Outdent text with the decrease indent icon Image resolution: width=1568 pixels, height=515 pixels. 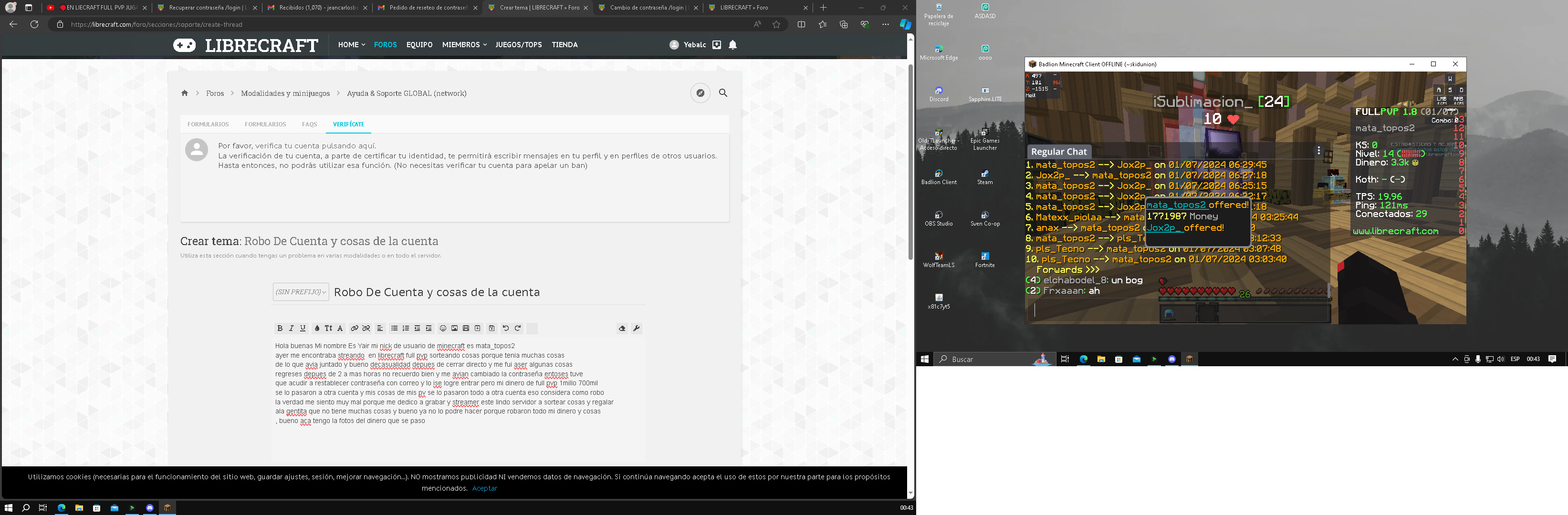(417, 329)
